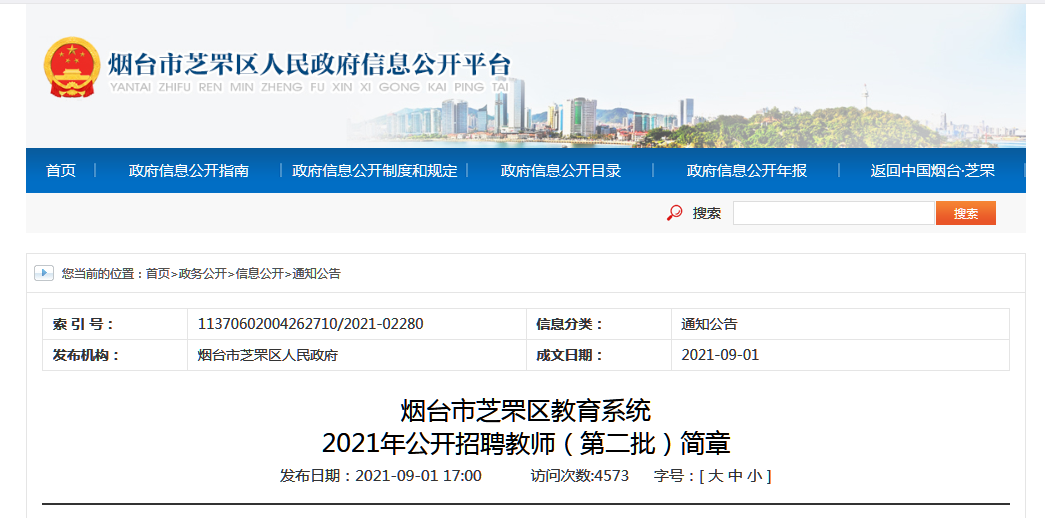Click the blue arrow location icon

pos(44,273)
